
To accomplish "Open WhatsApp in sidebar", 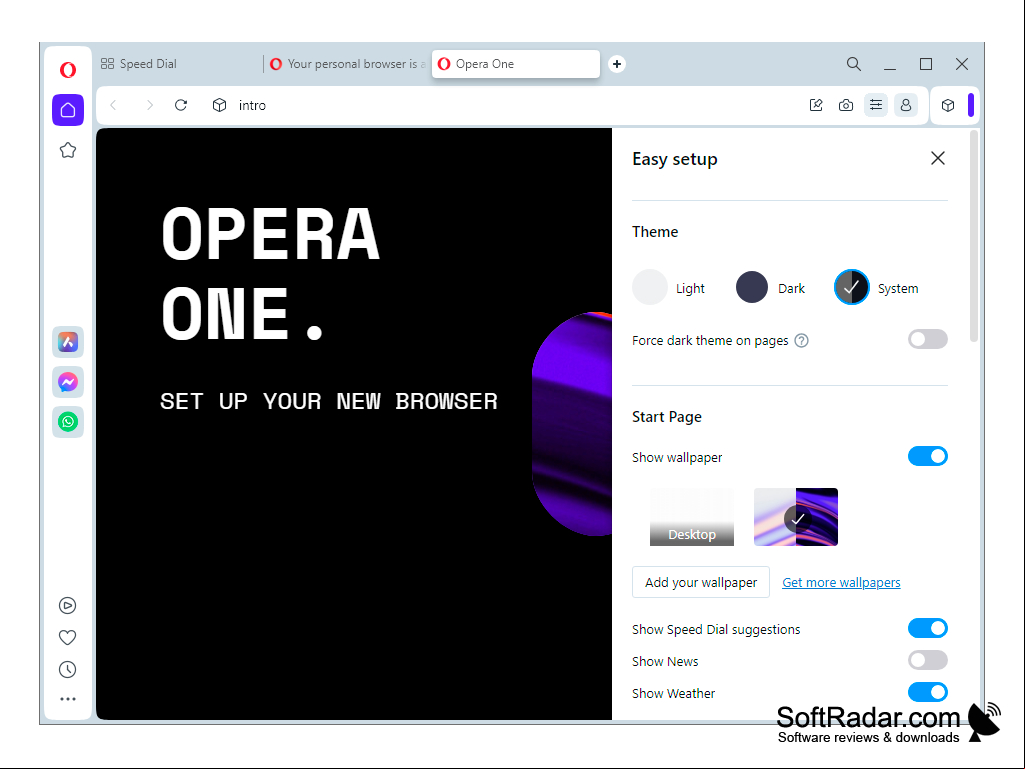I will point(68,422).
